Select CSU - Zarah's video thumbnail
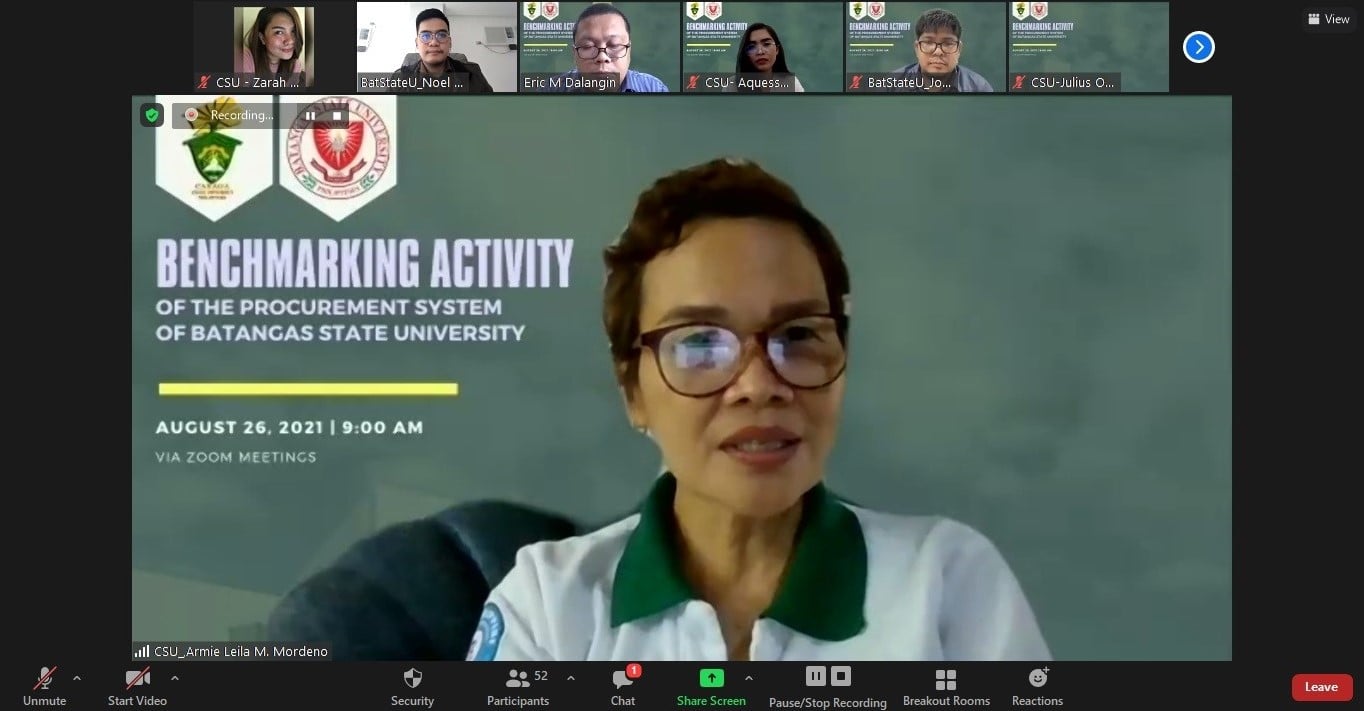This screenshot has height=711, width=1364. click(274, 47)
